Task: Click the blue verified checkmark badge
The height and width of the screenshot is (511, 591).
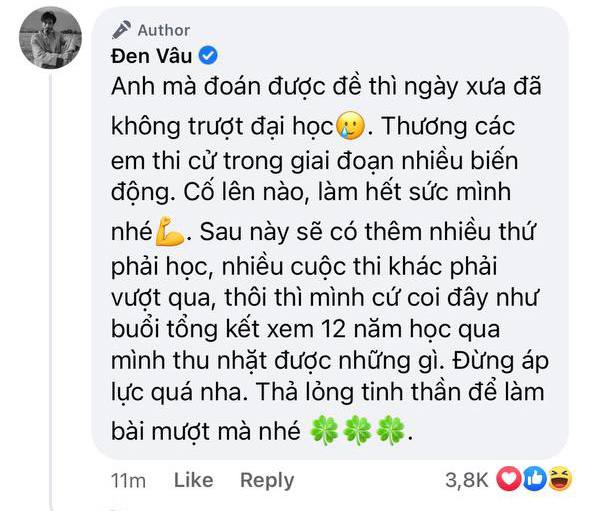Action: coord(208,56)
